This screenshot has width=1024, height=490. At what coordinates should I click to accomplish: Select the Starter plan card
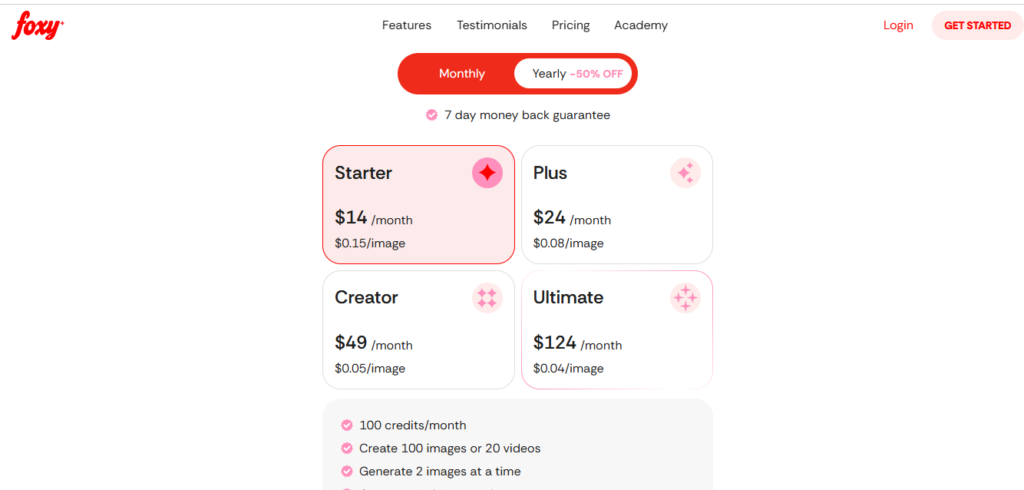tap(418, 205)
